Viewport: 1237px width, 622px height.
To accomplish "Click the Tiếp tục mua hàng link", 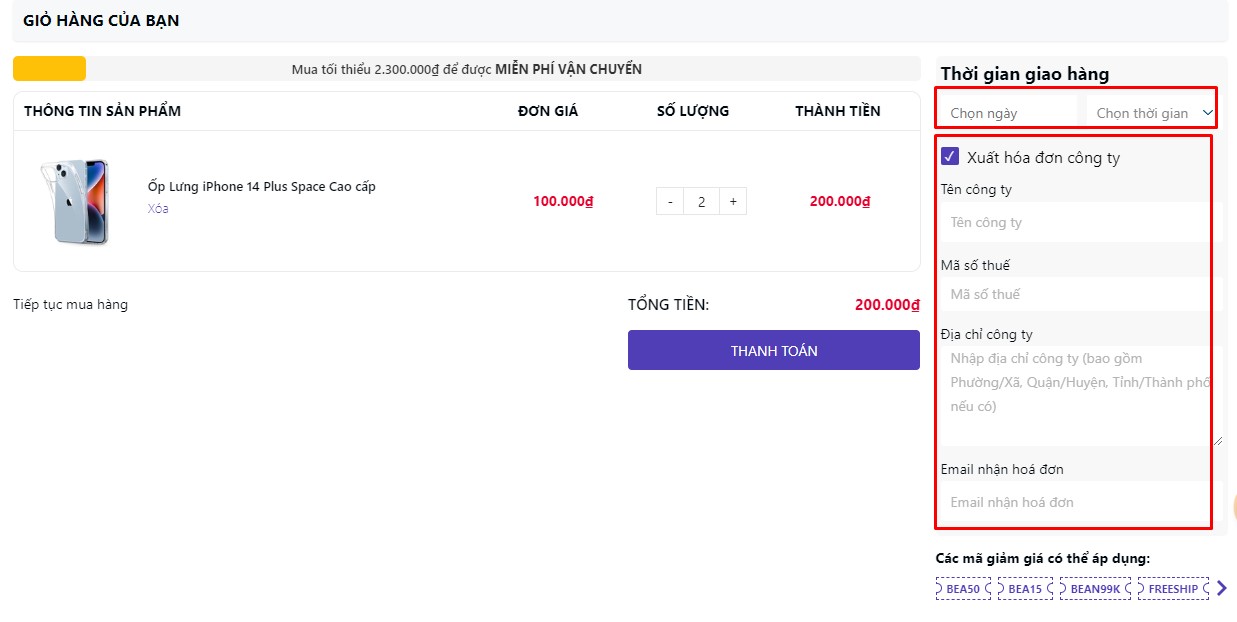I will point(70,305).
